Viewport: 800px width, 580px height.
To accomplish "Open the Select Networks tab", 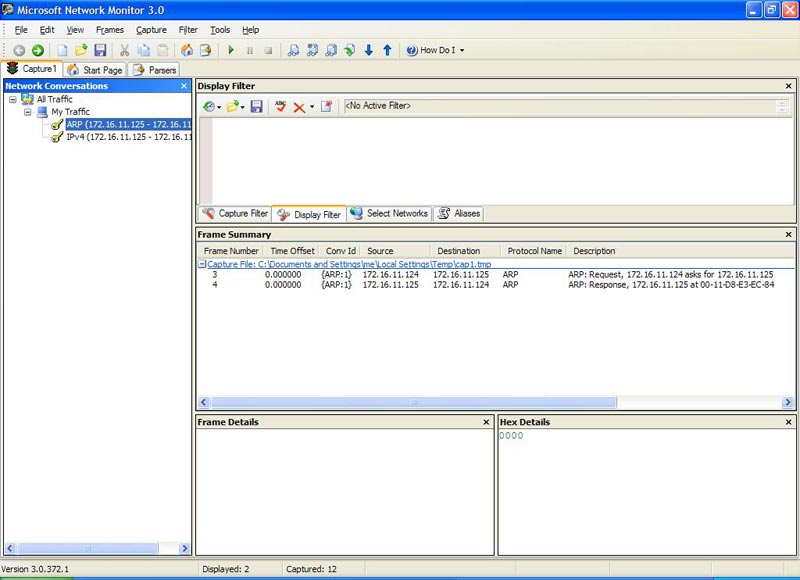I will [389, 213].
